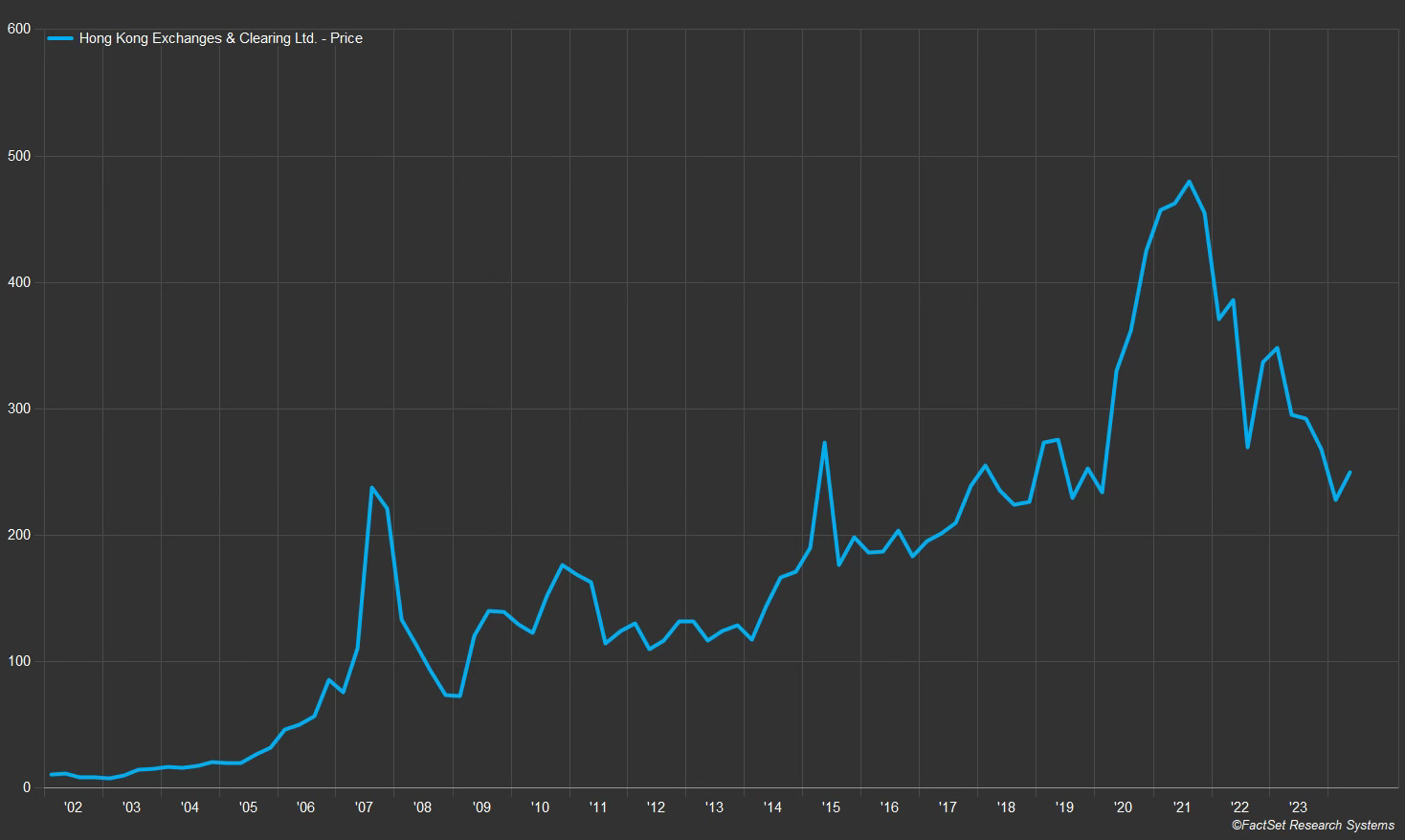Click the '14 x-axis year label
Screen dimensions: 1405x840
[x=772, y=807]
